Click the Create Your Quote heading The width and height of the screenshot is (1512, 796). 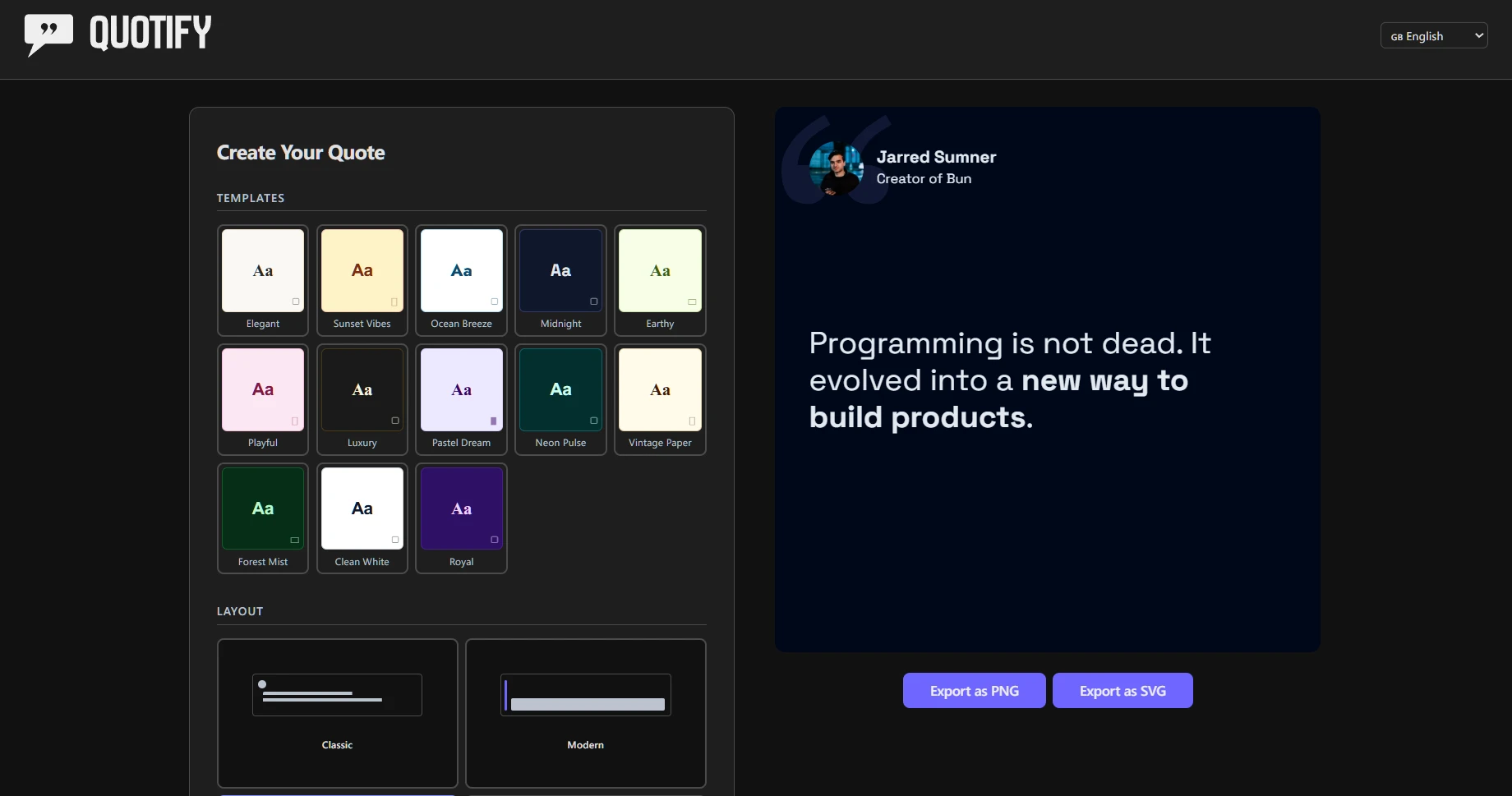pos(301,153)
